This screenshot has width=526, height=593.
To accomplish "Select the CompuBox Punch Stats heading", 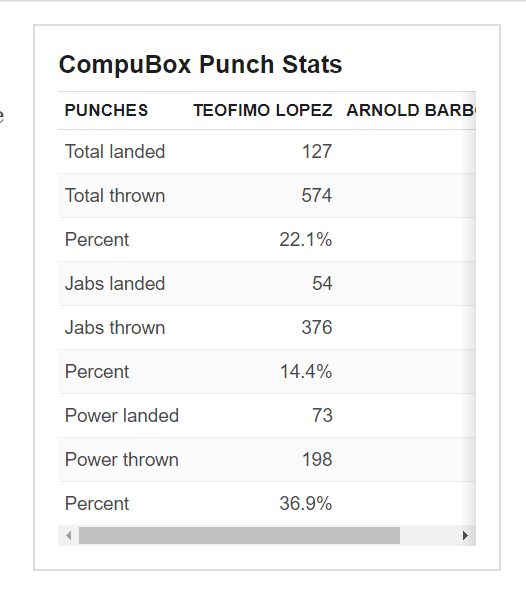I will pyautogui.click(x=200, y=64).
